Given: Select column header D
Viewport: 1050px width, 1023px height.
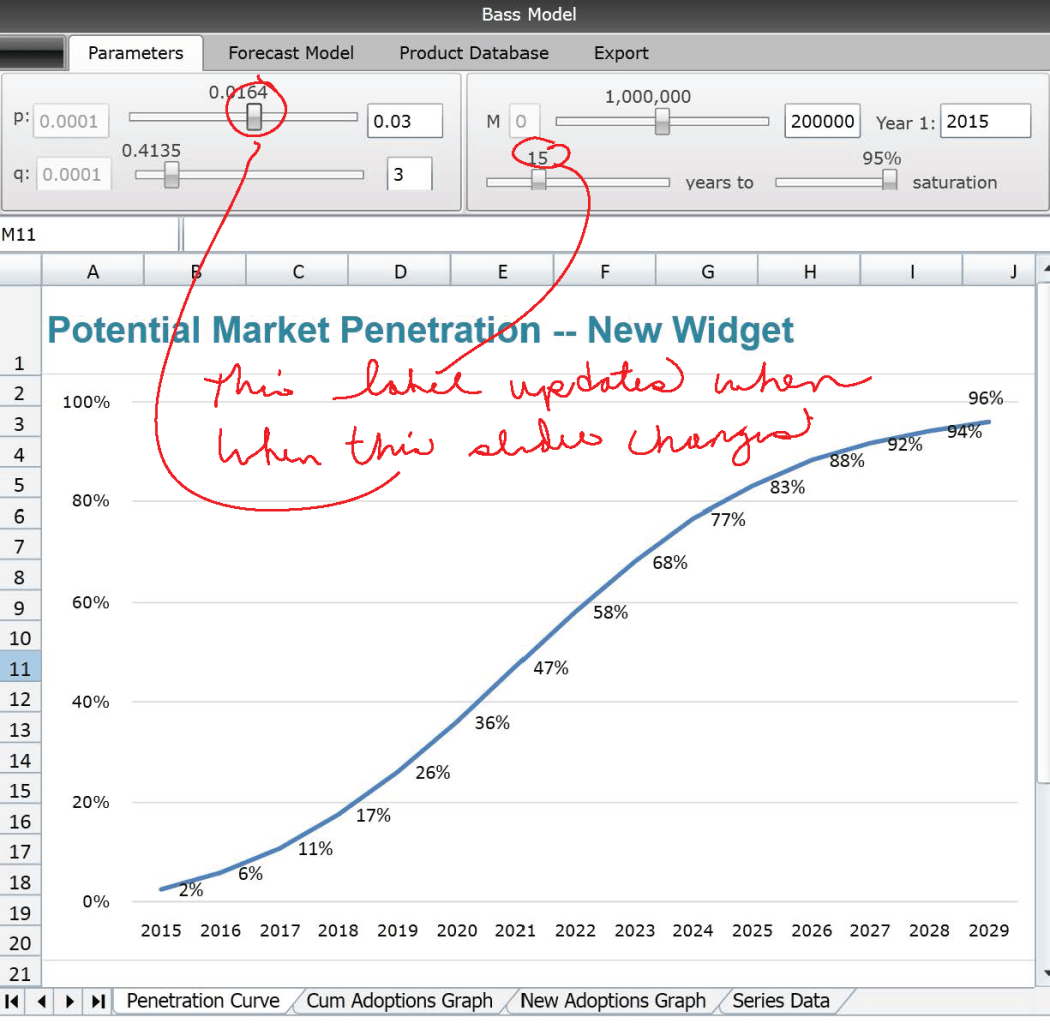Looking at the screenshot, I should pyautogui.click(x=400, y=271).
